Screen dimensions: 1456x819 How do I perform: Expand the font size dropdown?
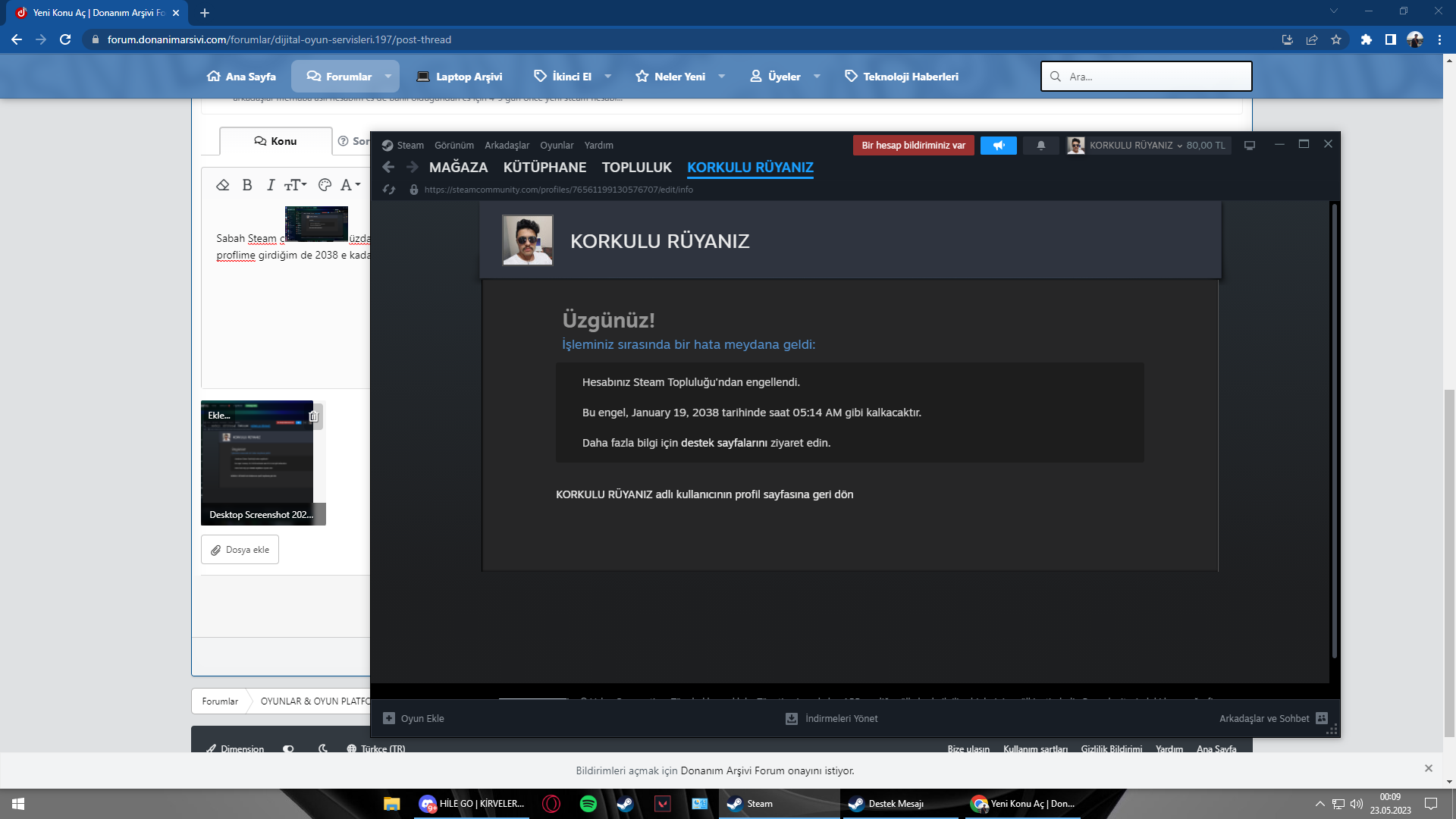[295, 185]
